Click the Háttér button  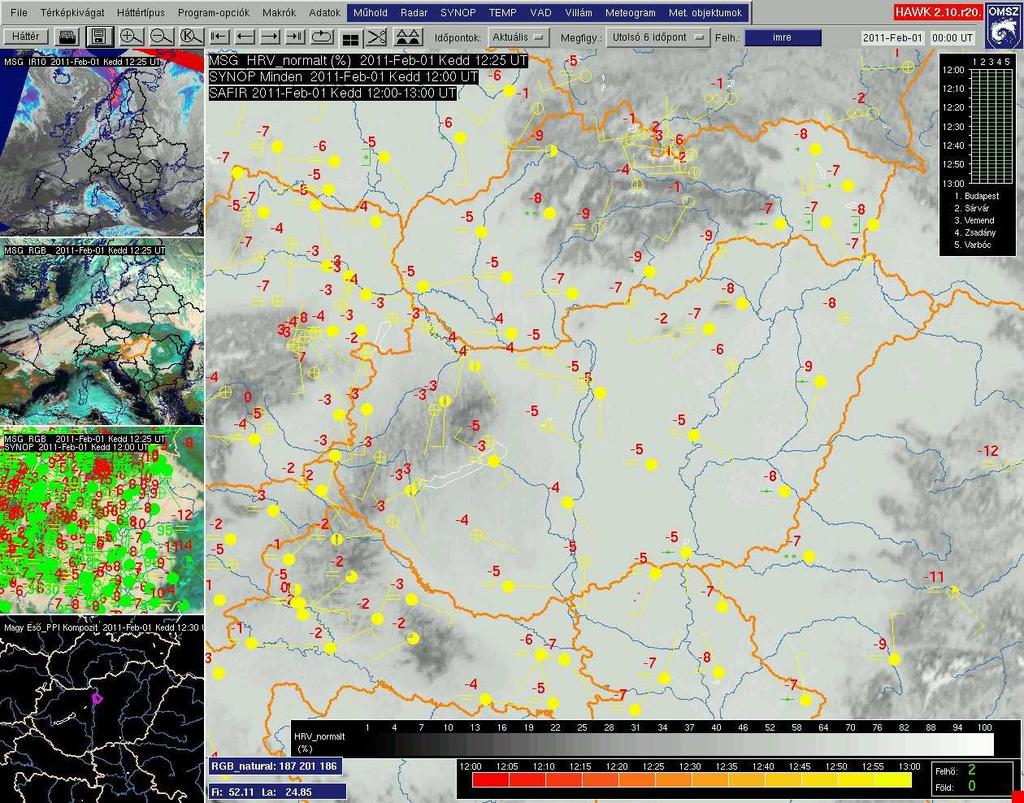pyautogui.click(x=25, y=37)
